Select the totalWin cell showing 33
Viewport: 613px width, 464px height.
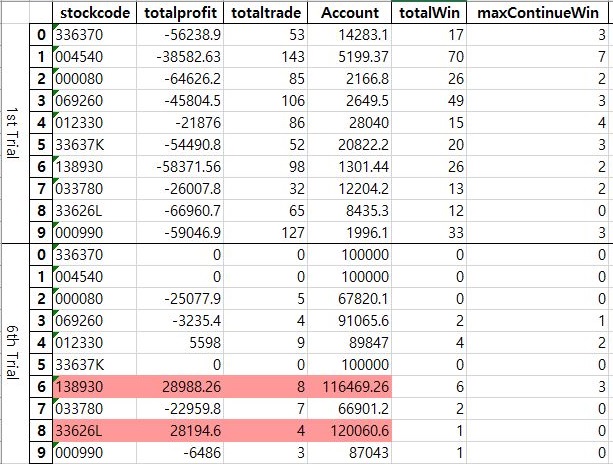(429, 233)
